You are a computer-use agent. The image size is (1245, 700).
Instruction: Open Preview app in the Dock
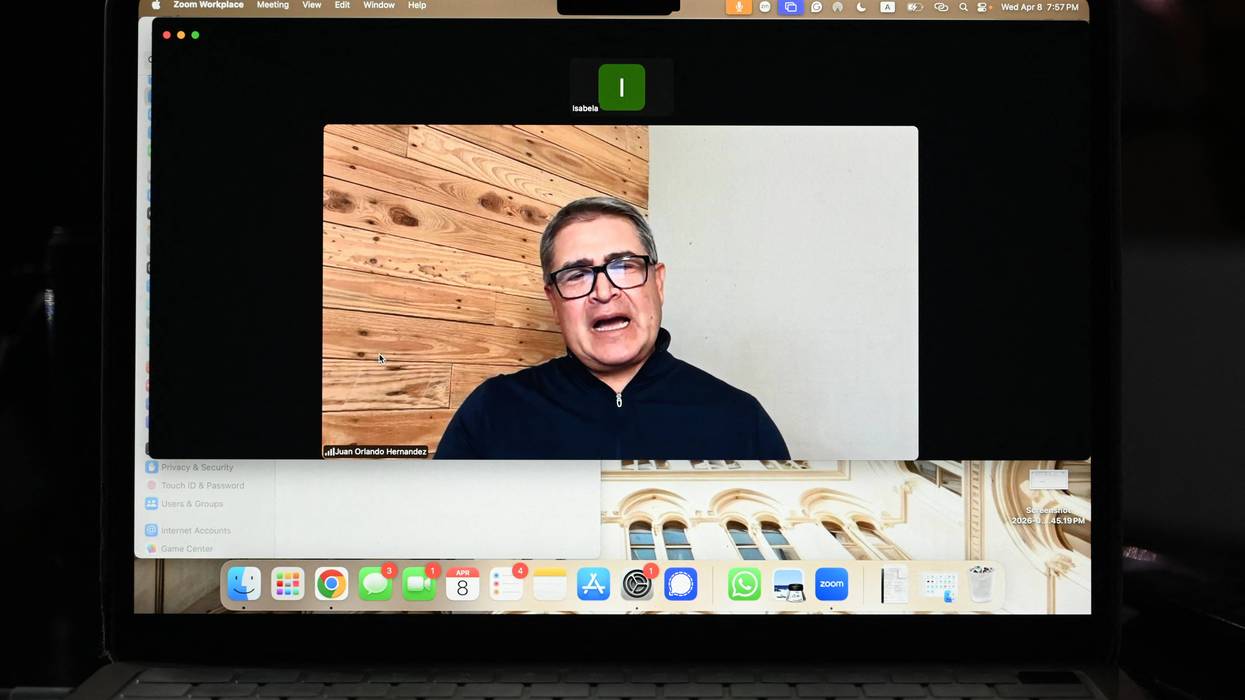(788, 584)
